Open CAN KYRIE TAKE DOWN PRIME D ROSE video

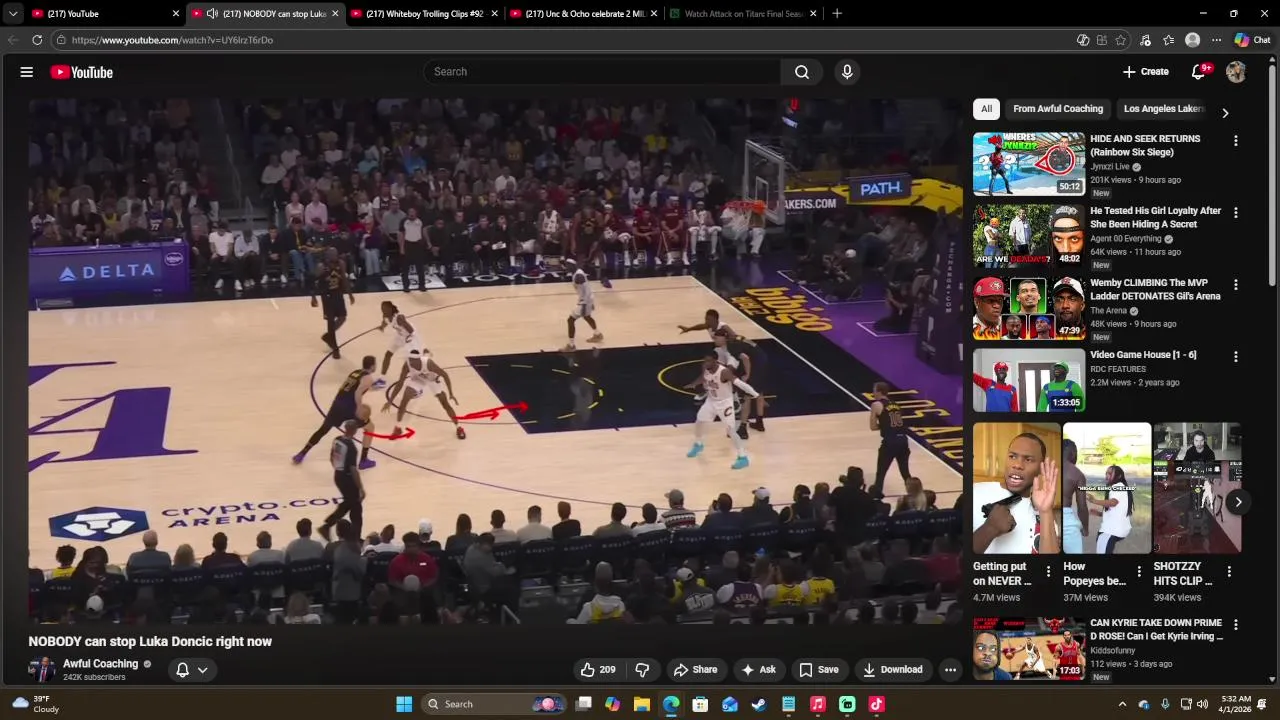1029,649
